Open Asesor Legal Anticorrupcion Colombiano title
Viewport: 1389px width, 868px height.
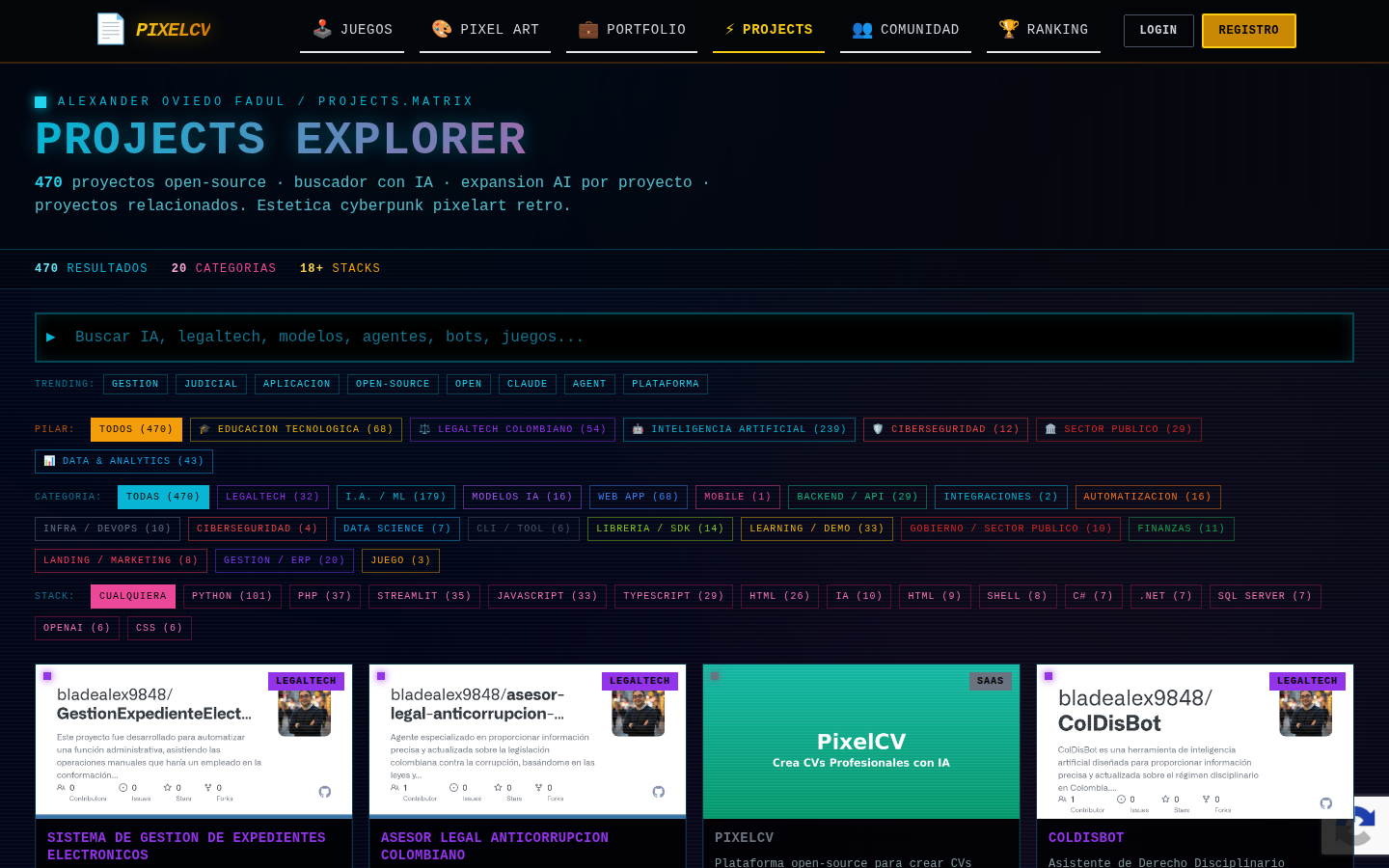point(495,846)
